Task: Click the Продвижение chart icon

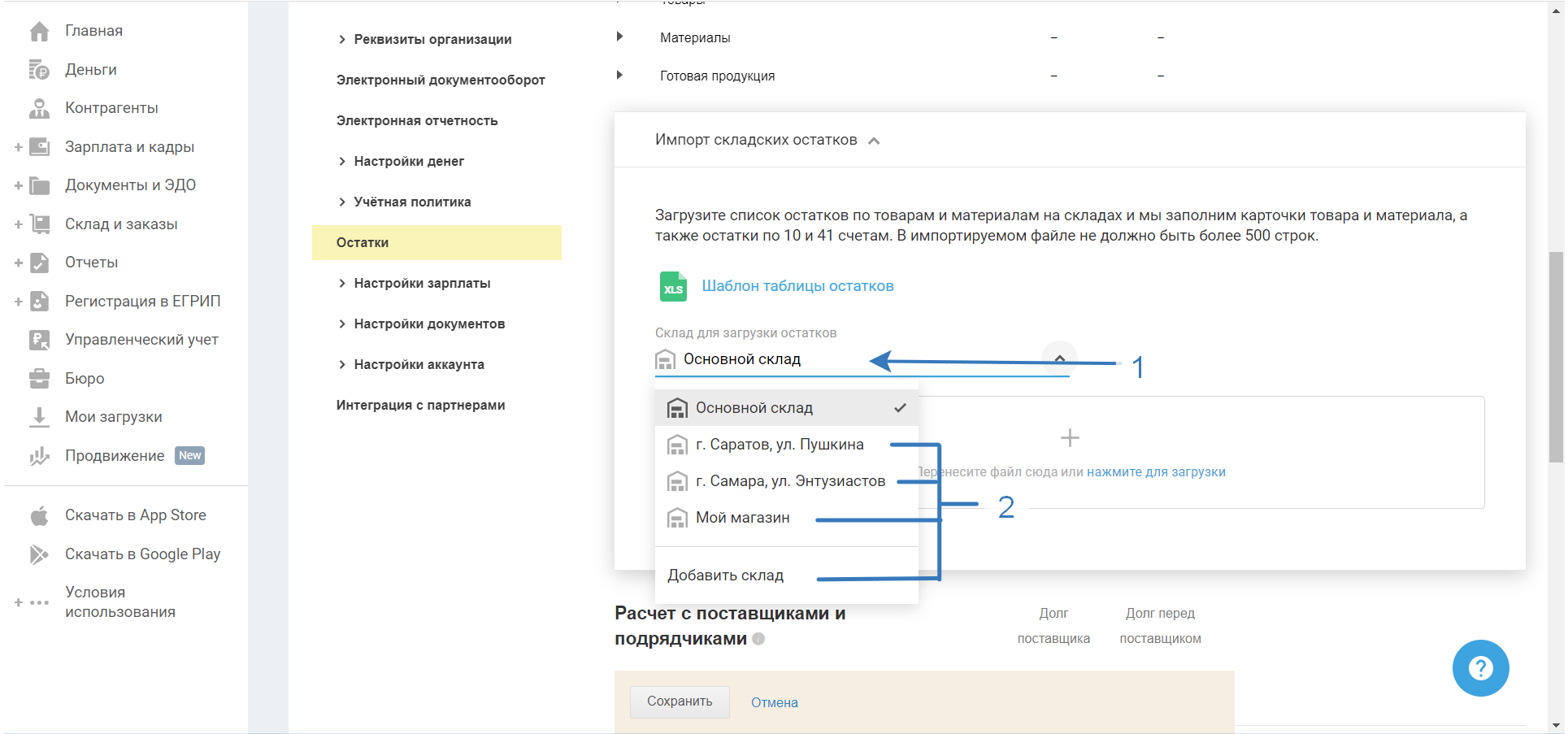Action: (39, 456)
